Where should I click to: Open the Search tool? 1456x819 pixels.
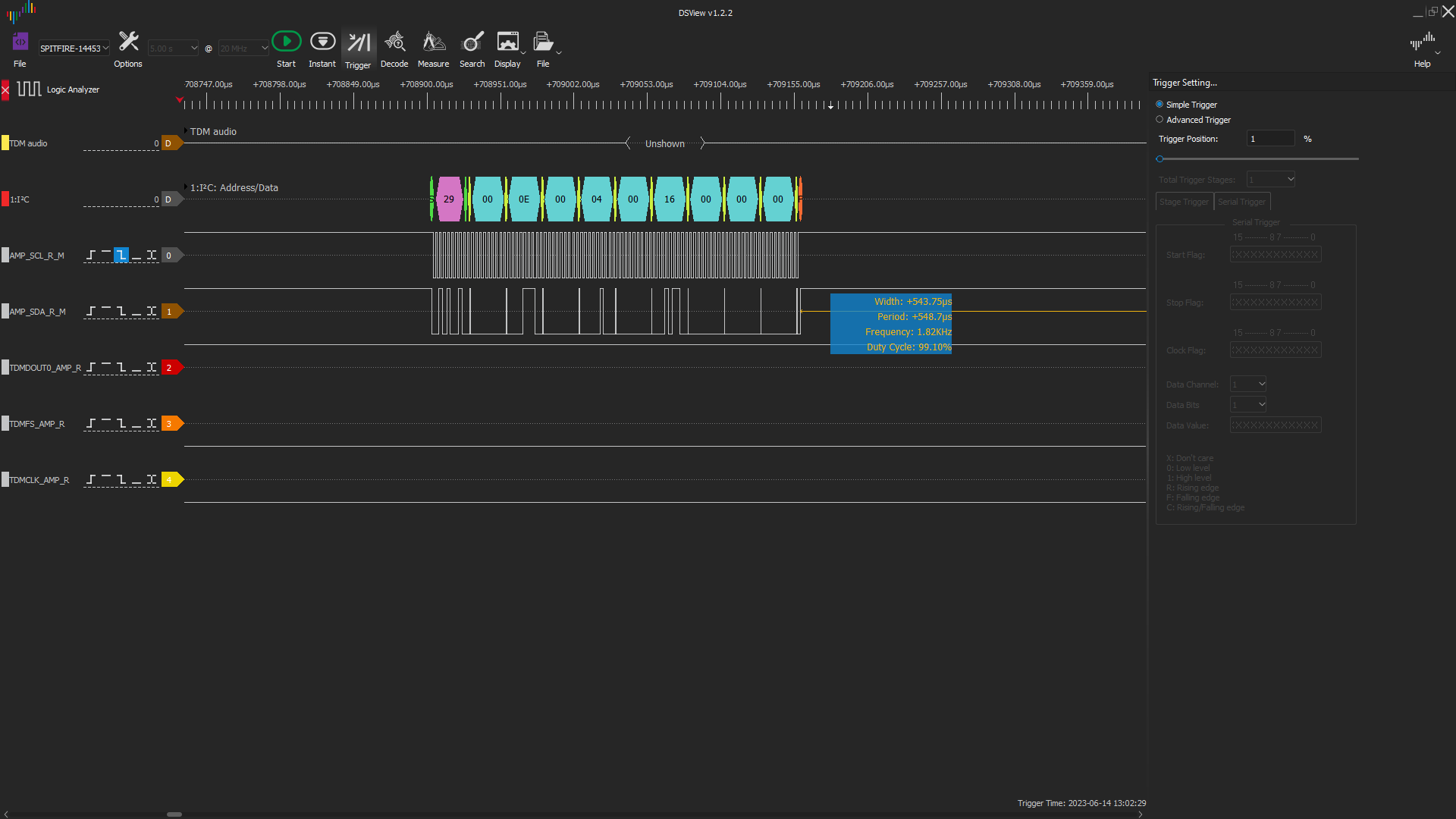click(472, 42)
